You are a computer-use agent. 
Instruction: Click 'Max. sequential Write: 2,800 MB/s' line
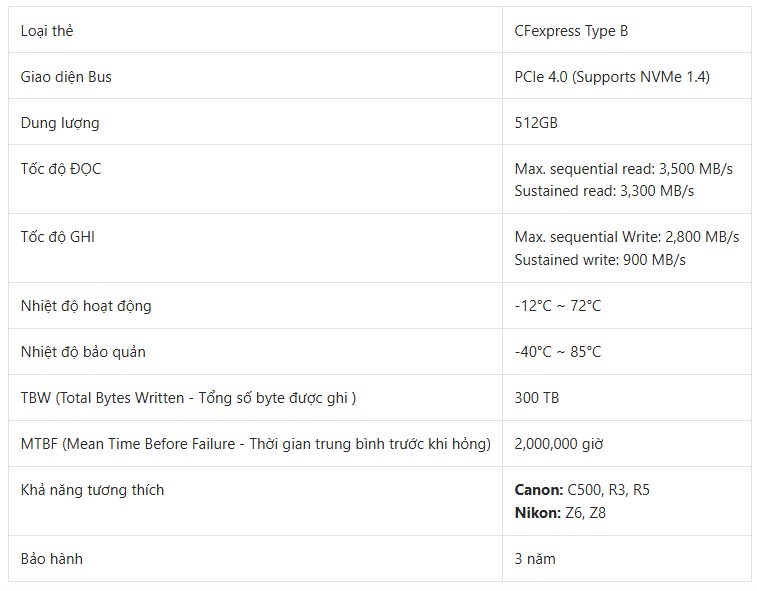pyautogui.click(x=627, y=237)
